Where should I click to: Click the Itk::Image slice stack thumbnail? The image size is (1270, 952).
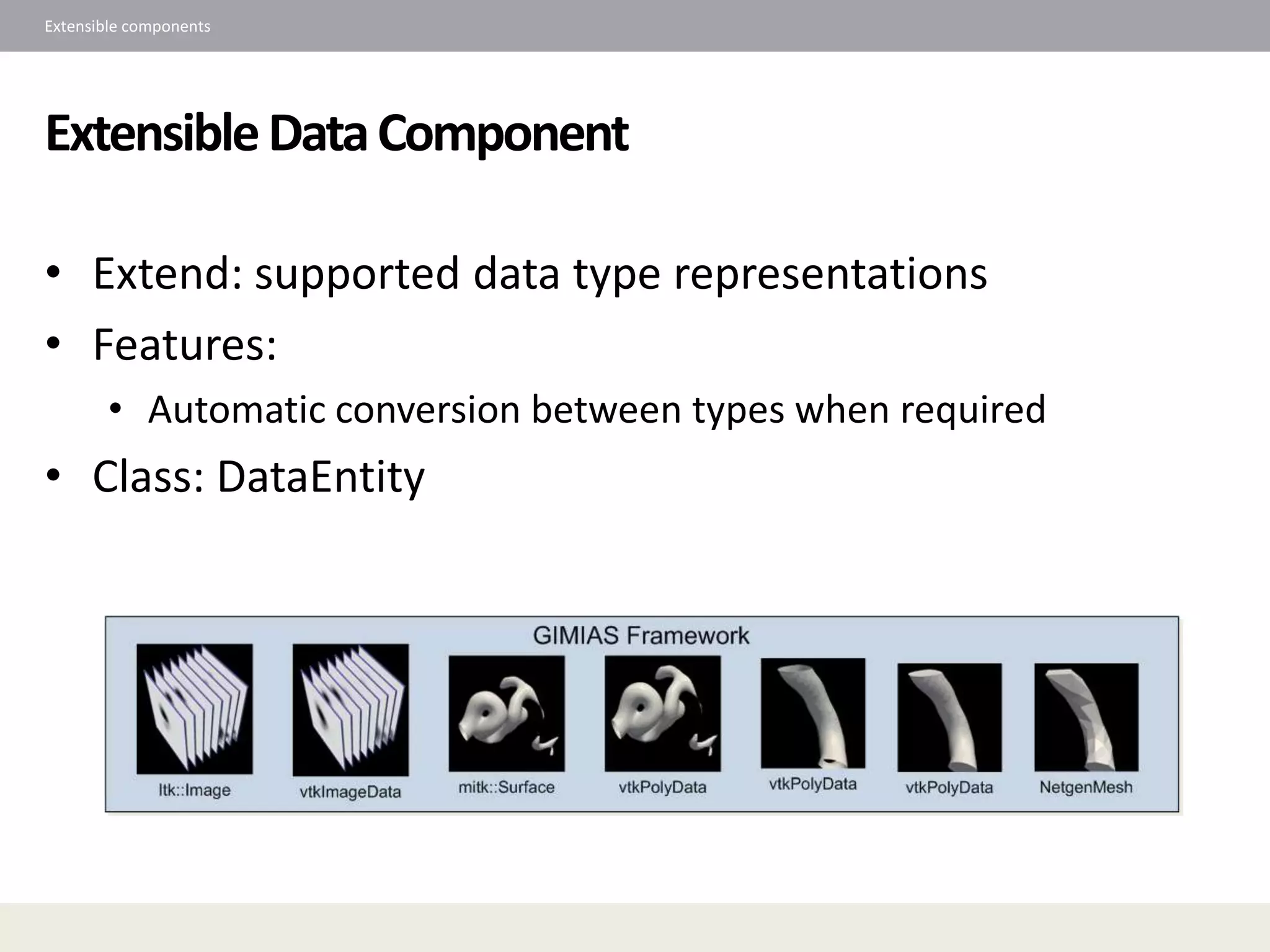click(195, 709)
